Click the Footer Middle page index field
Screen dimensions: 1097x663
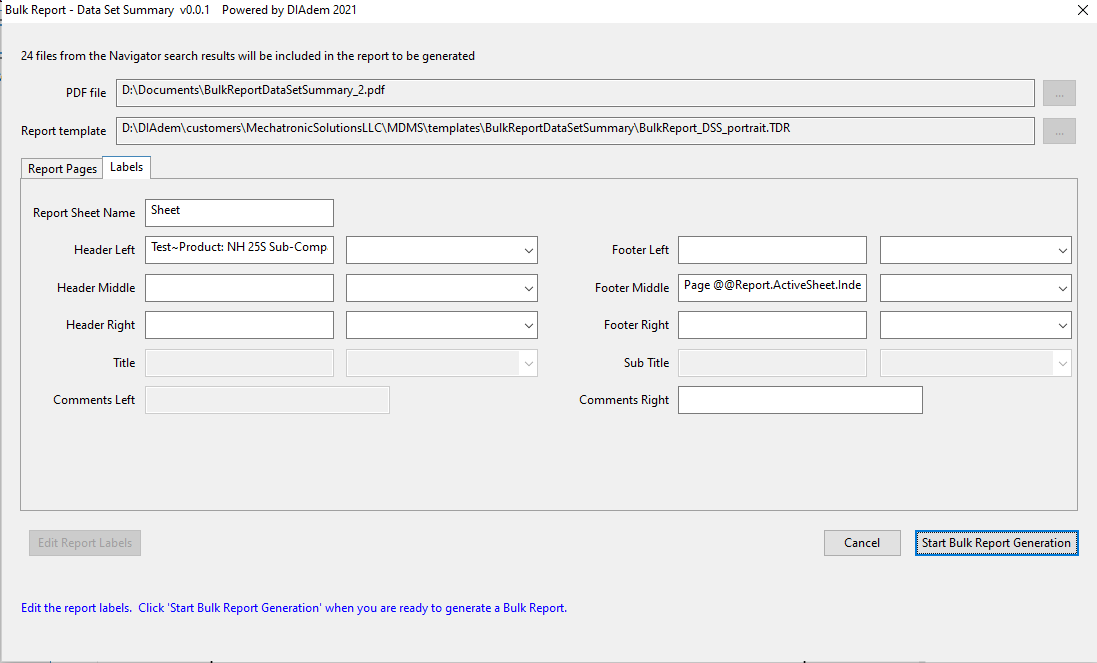click(772, 288)
